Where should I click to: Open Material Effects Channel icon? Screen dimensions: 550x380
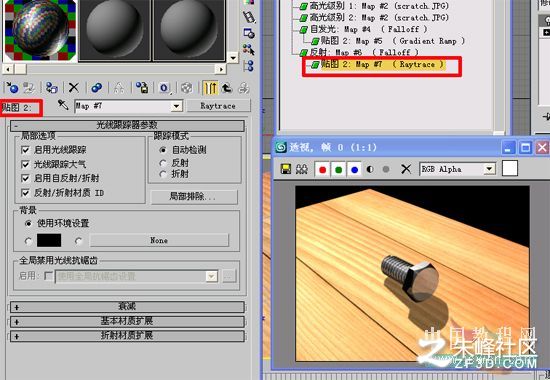click(164, 88)
